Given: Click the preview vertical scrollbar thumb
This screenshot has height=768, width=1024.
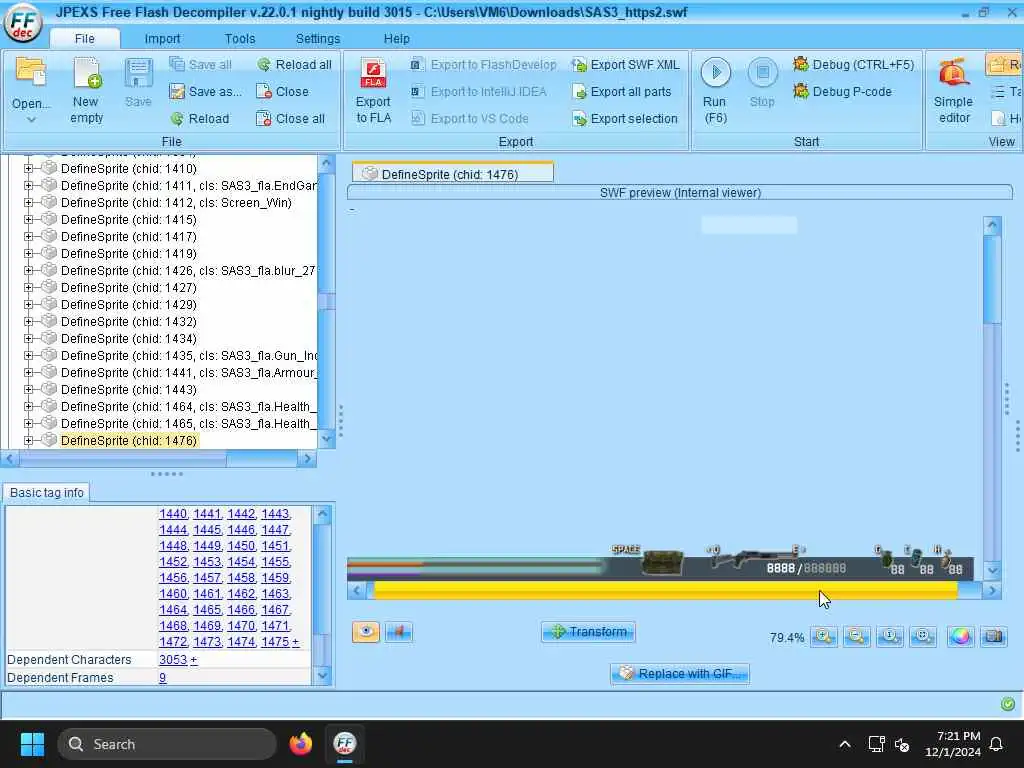Looking at the screenshot, I should coord(992,280).
